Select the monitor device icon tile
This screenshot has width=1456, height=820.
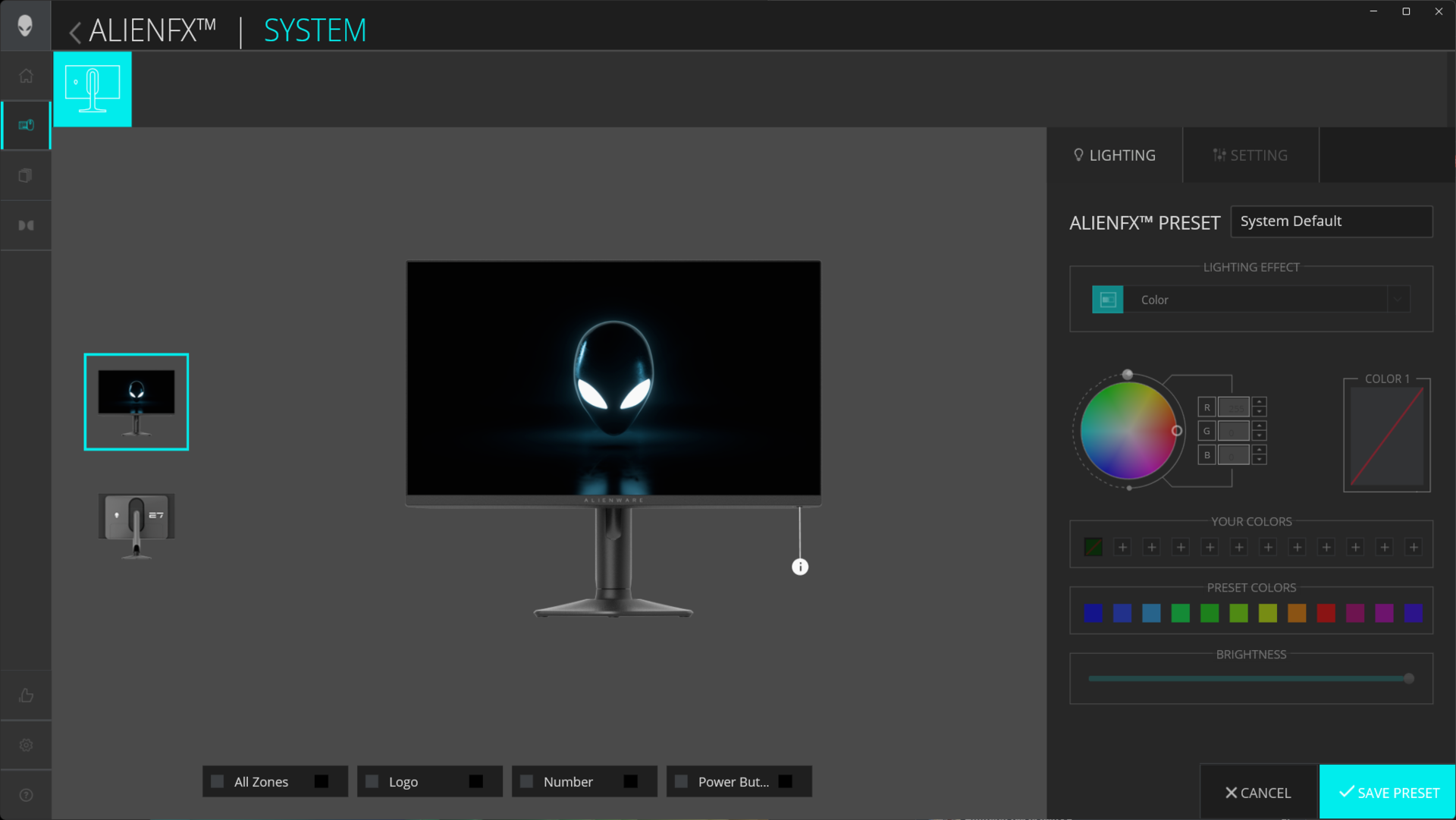click(93, 90)
